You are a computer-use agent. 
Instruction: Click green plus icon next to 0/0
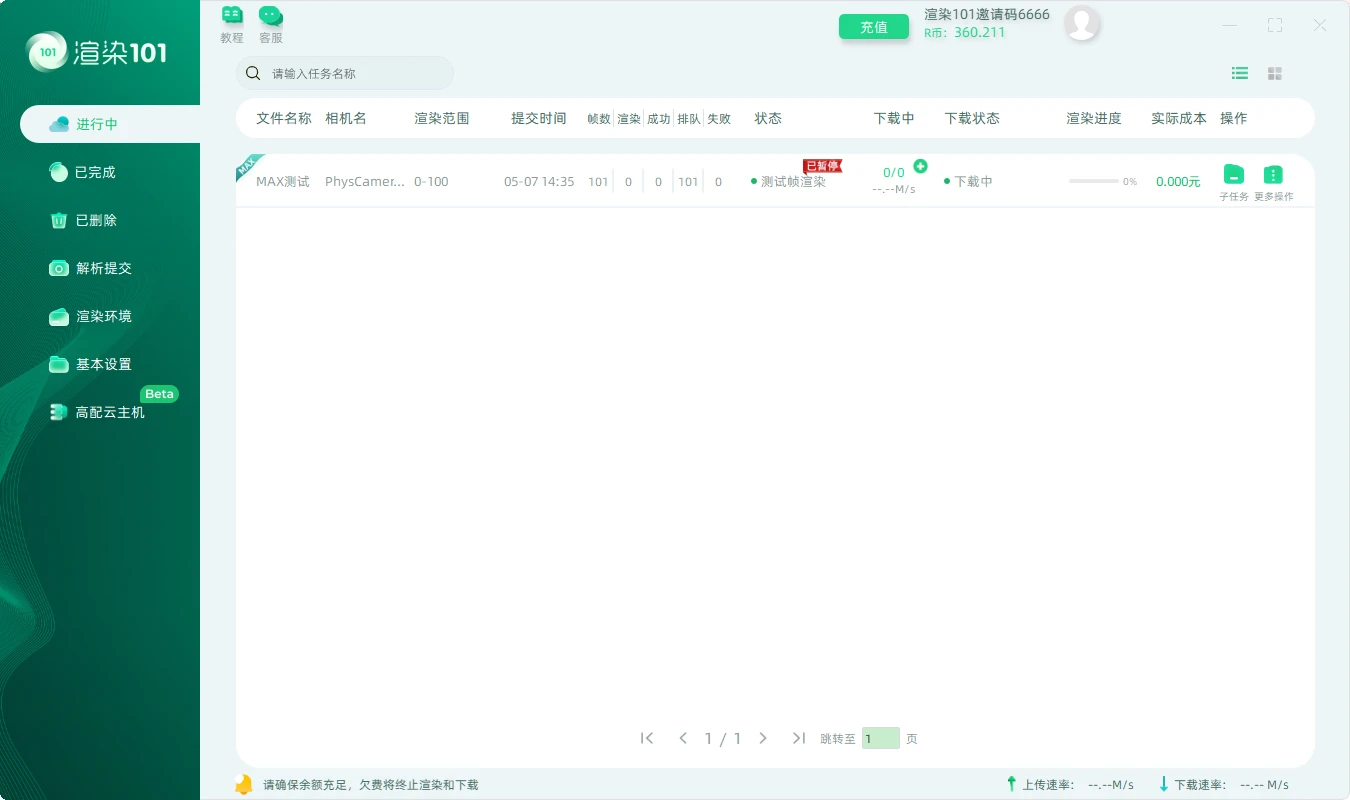[x=920, y=166]
